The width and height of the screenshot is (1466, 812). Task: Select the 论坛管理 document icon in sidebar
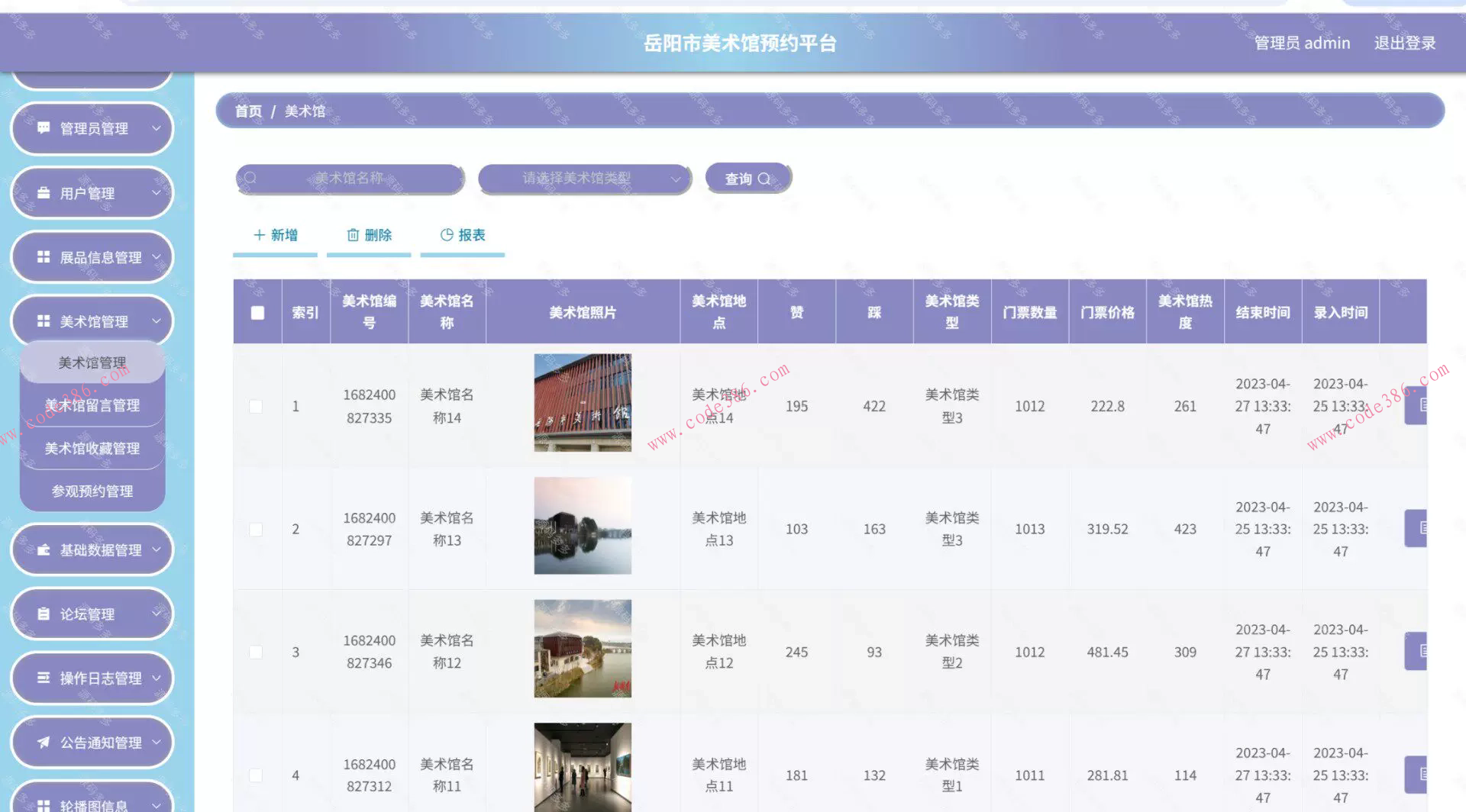point(44,614)
